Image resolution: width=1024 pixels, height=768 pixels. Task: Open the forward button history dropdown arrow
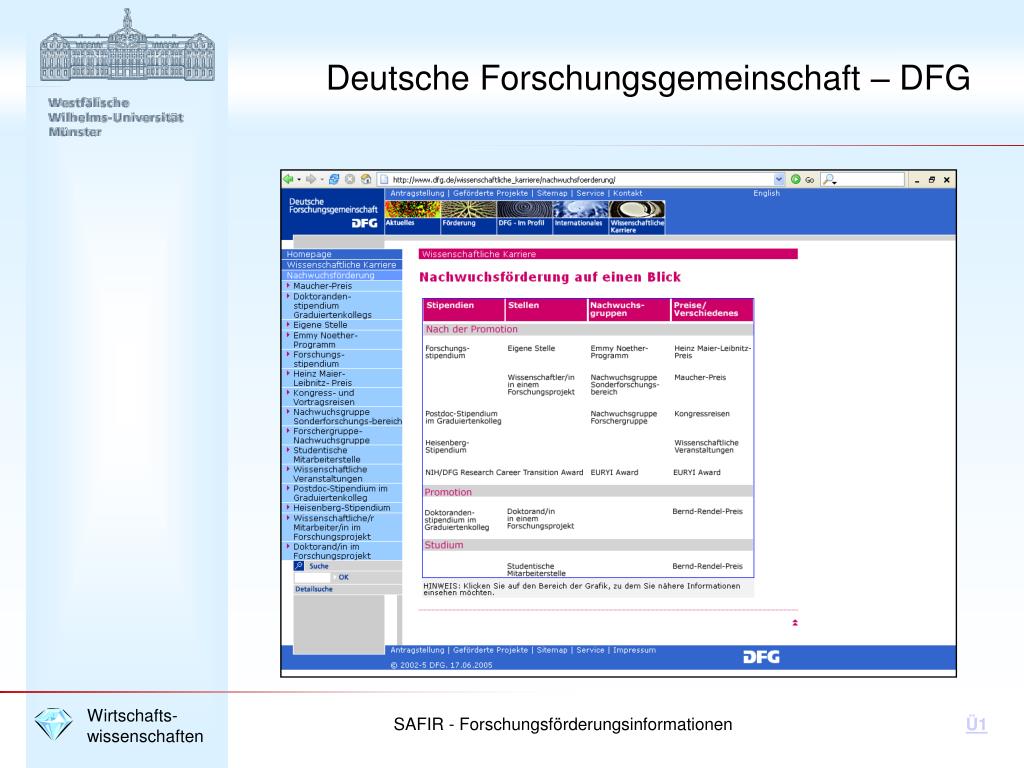(x=321, y=180)
